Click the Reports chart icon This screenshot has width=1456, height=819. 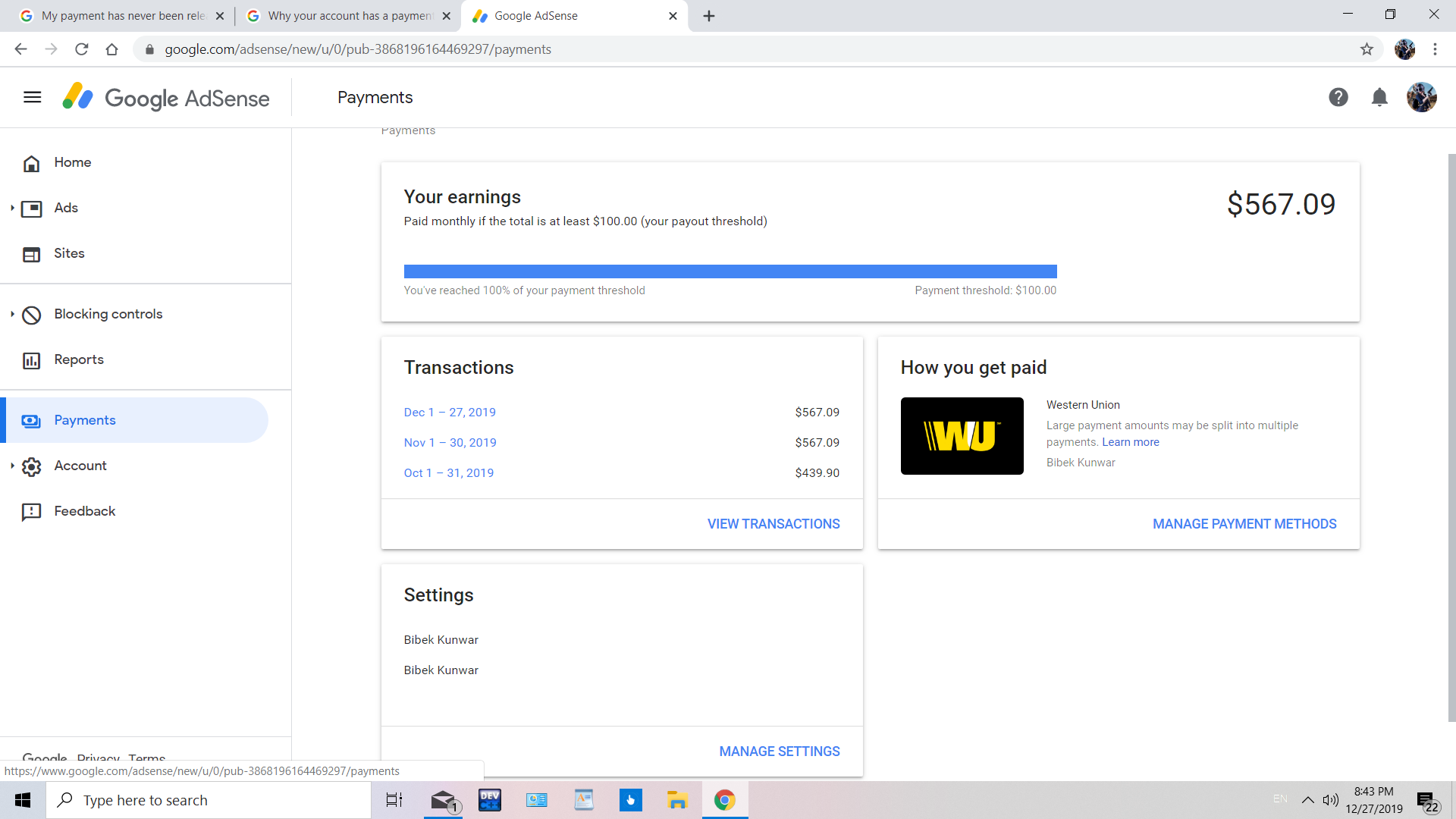(x=31, y=360)
